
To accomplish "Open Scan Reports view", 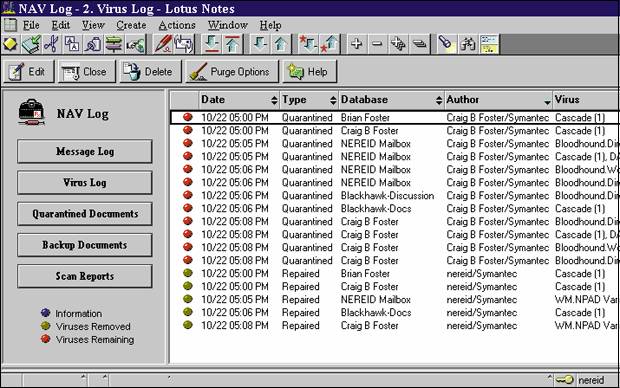I will point(85,276).
